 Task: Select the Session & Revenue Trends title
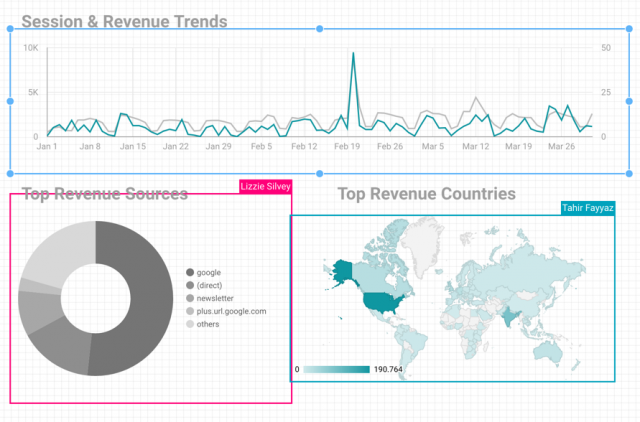coord(124,21)
